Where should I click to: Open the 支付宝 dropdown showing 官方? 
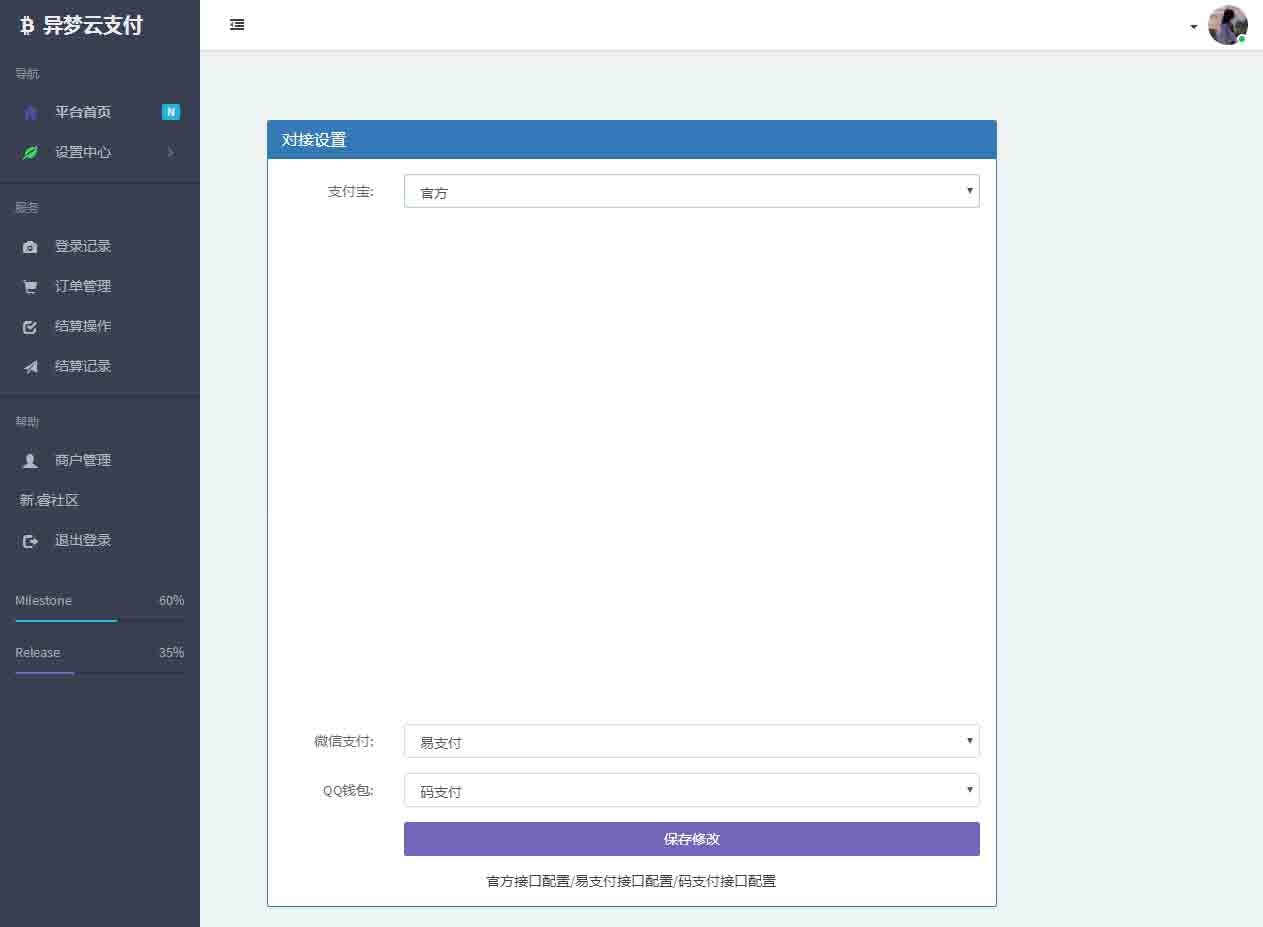click(x=691, y=191)
